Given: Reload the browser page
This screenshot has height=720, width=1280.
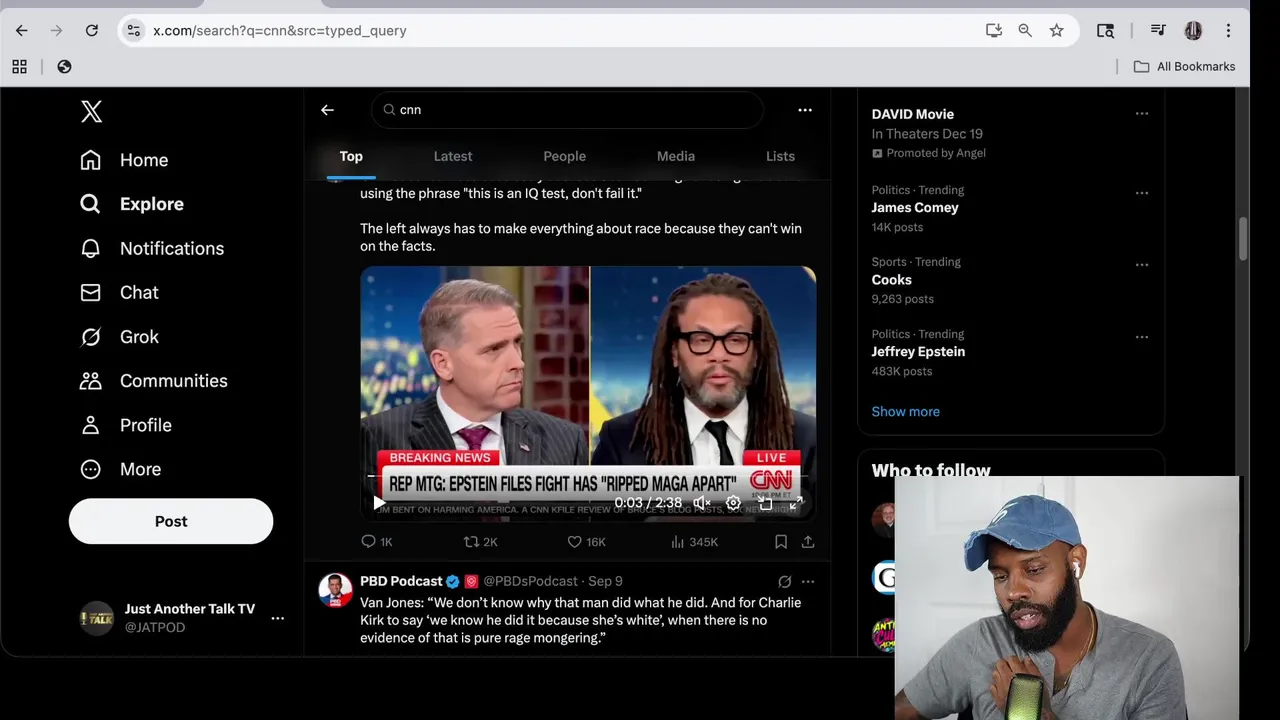Looking at the screenshot, I should tap(92, 31).
